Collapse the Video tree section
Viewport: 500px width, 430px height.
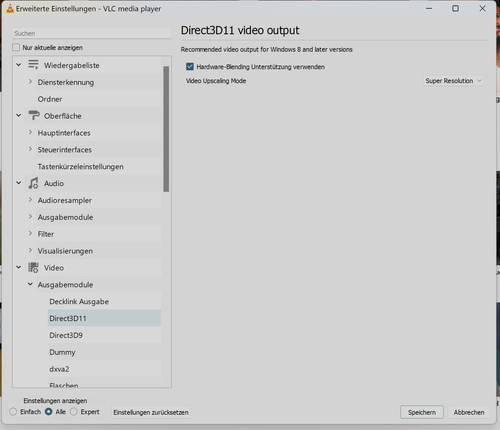[x=19, y=267]
